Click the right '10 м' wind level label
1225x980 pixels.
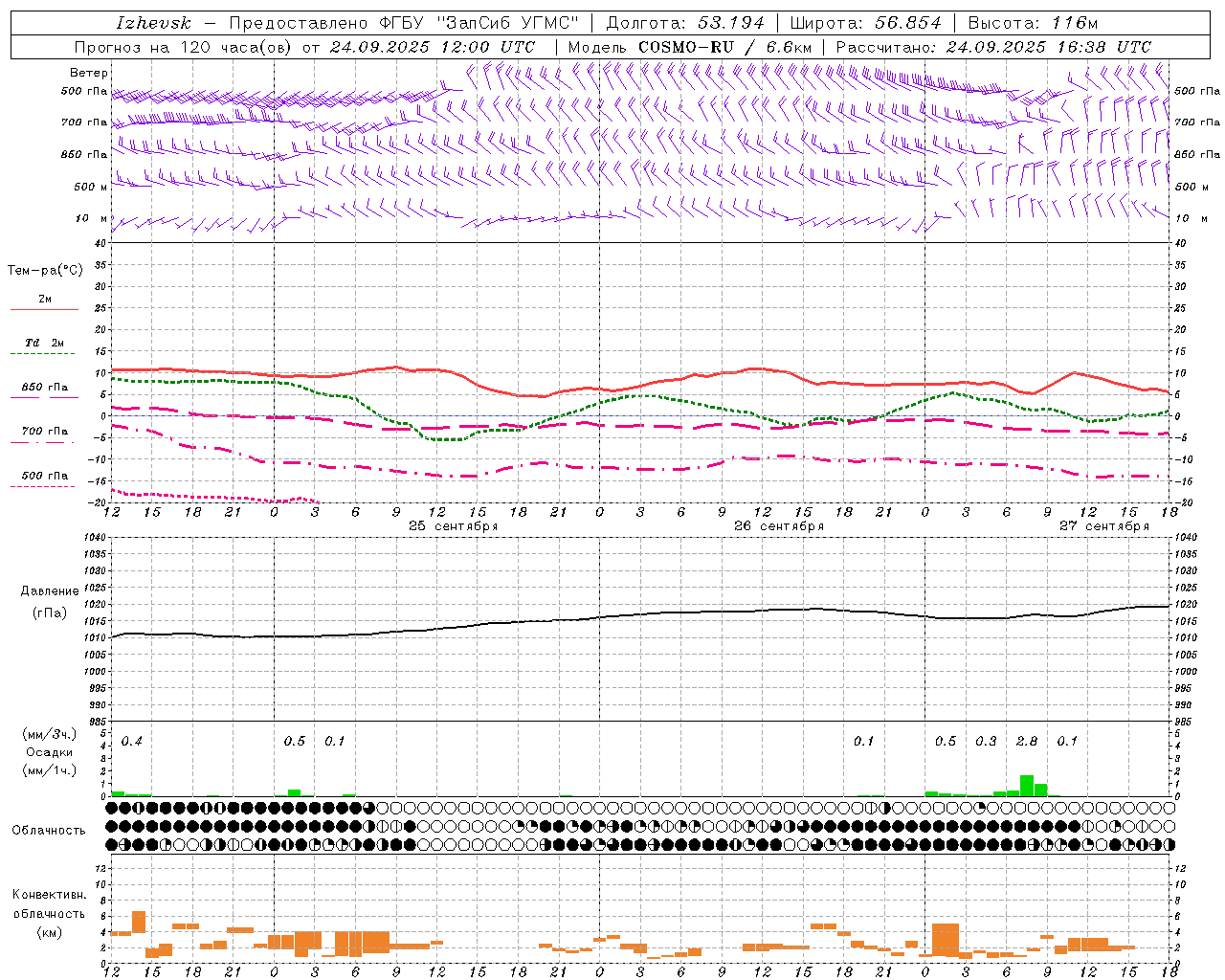tap(1191, 218)
